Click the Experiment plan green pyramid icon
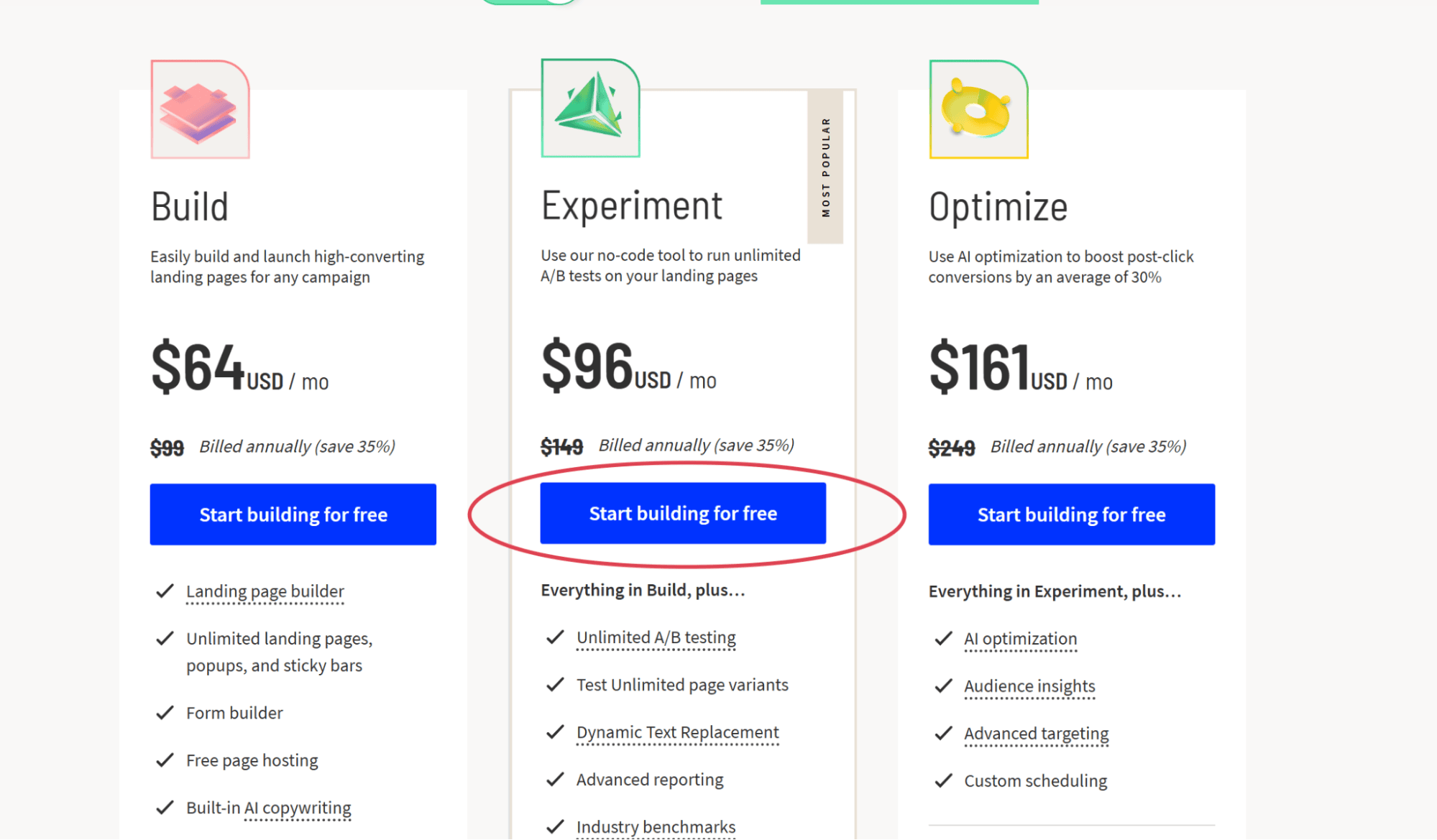This screenshot has width=1437, height=840. tap(590, 108)
